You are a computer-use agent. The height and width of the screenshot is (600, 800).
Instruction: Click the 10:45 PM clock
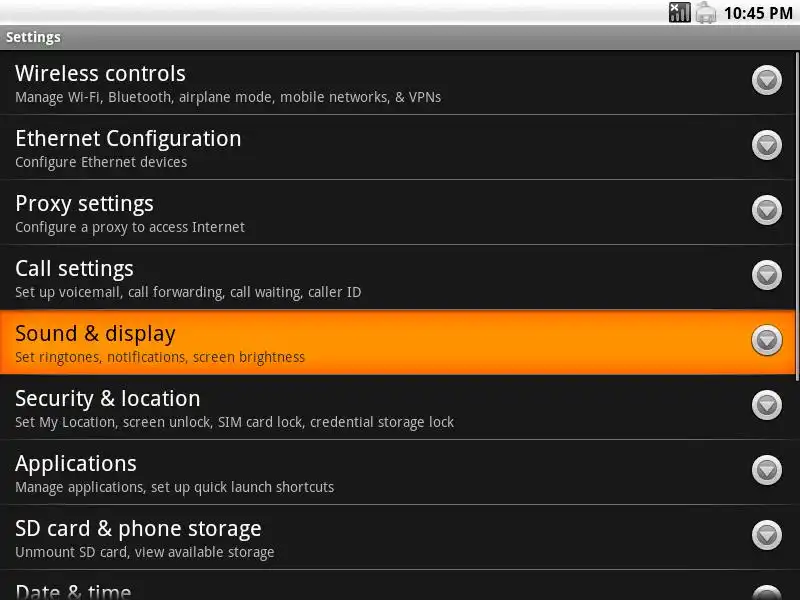758,13
